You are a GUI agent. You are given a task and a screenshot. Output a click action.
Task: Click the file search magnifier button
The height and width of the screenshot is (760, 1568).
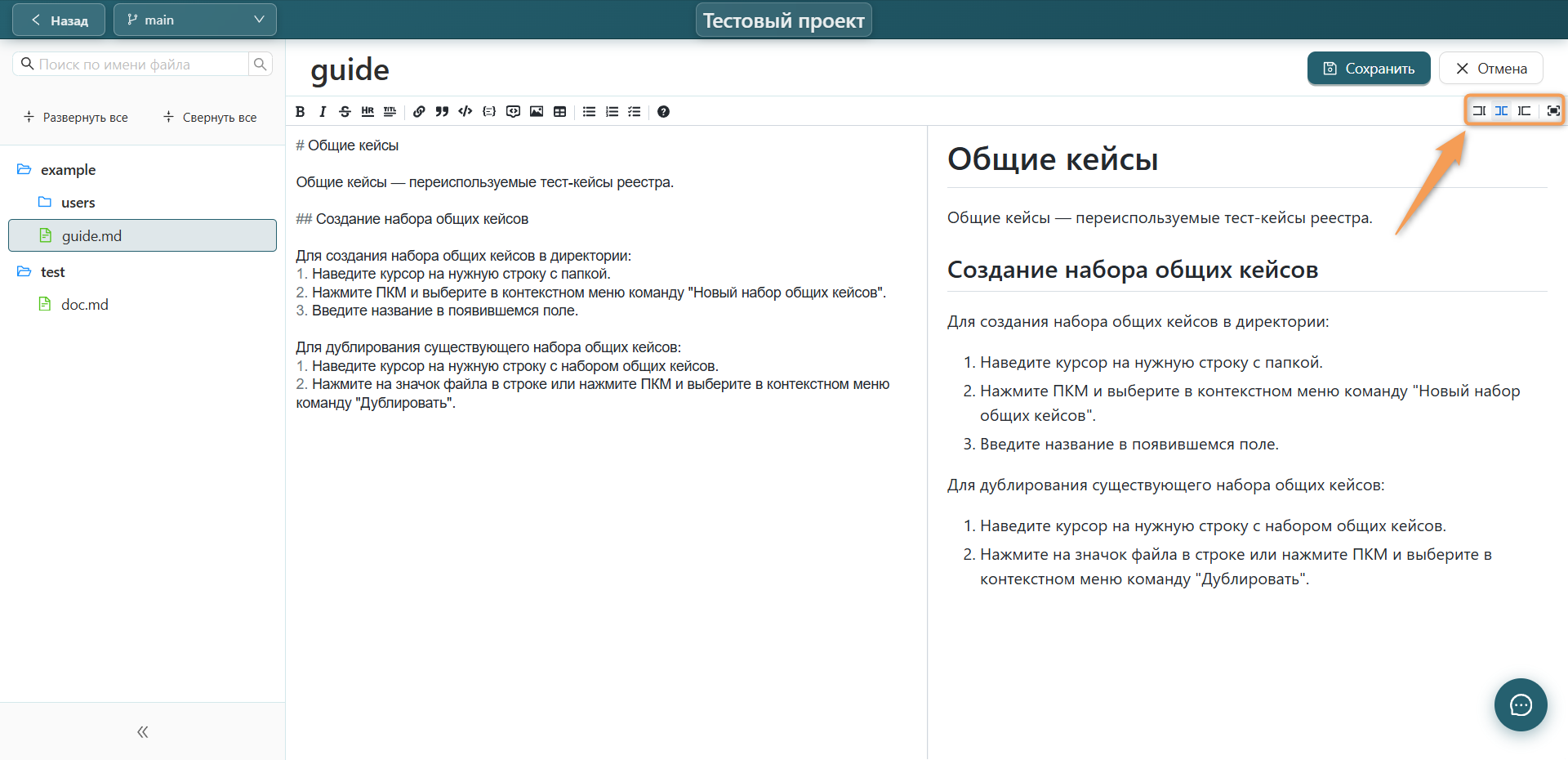[x=260, y=64]
